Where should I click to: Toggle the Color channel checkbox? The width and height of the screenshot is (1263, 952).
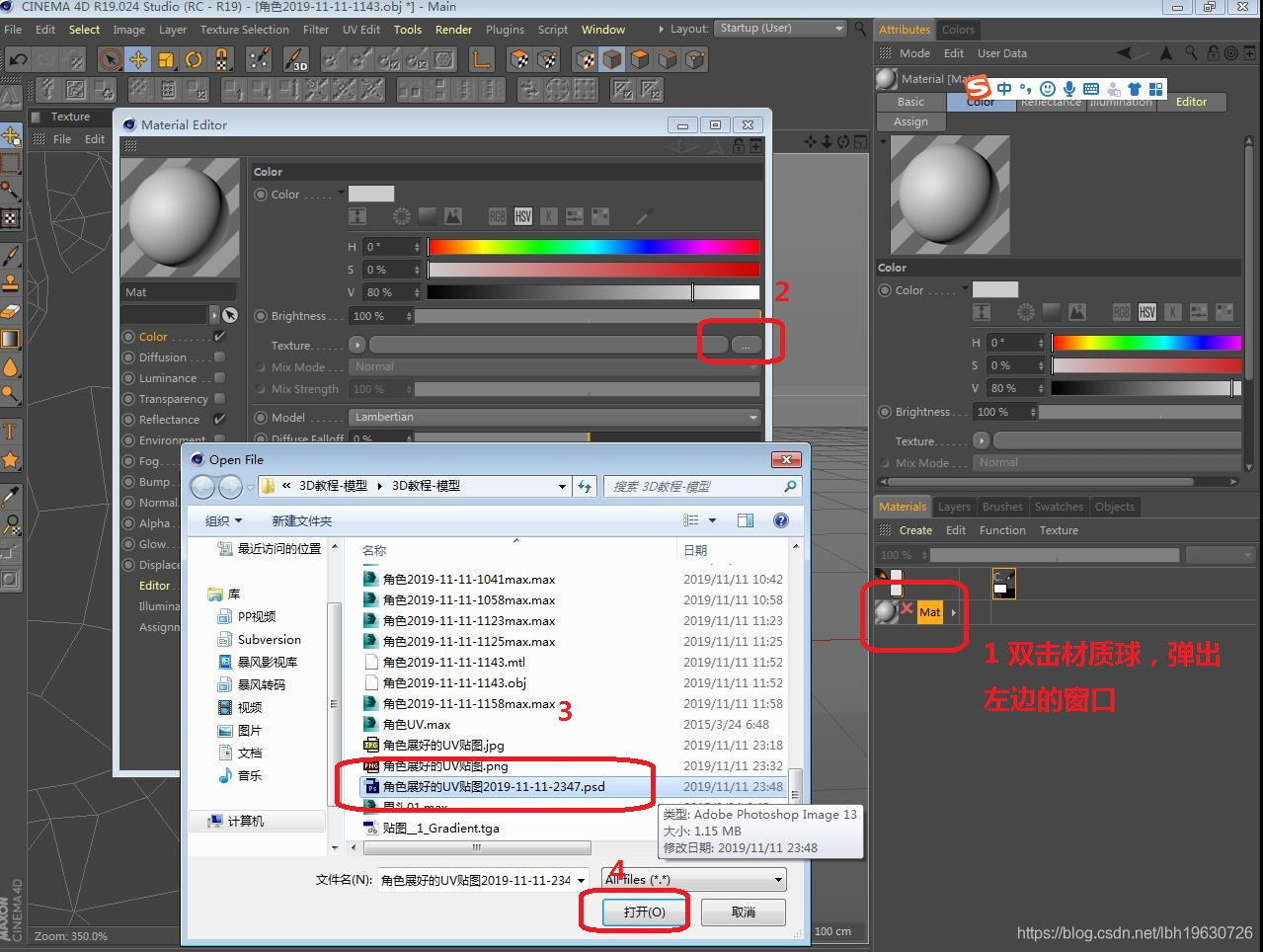(x=219, y=337)
